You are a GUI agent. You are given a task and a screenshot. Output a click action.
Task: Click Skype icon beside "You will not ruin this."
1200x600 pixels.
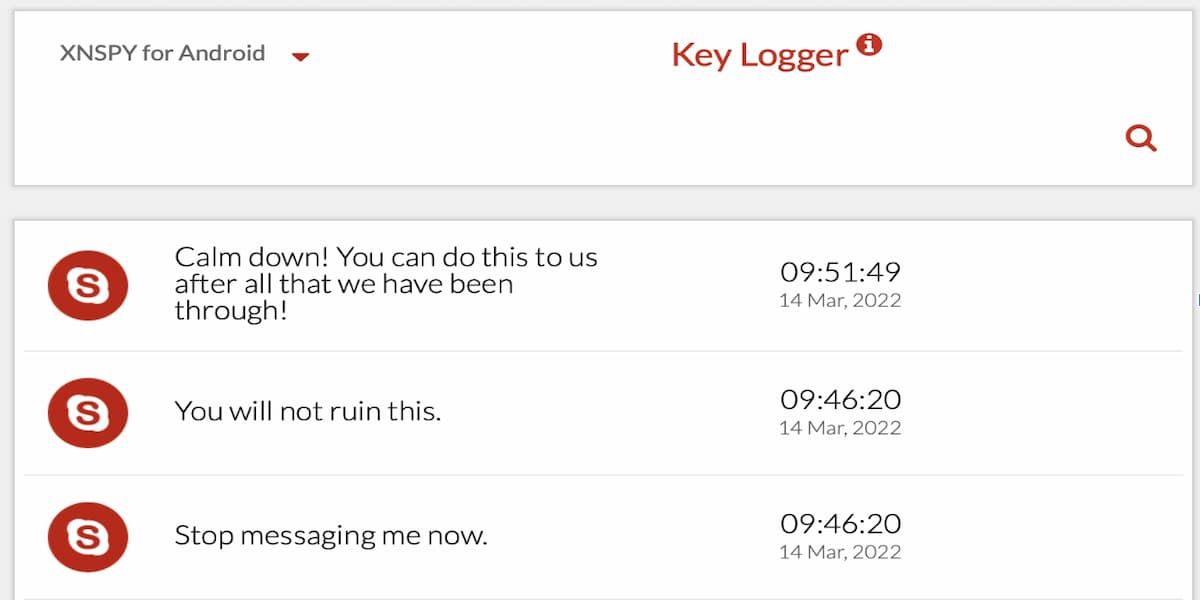pyautogui.click(x=88, y=412)
